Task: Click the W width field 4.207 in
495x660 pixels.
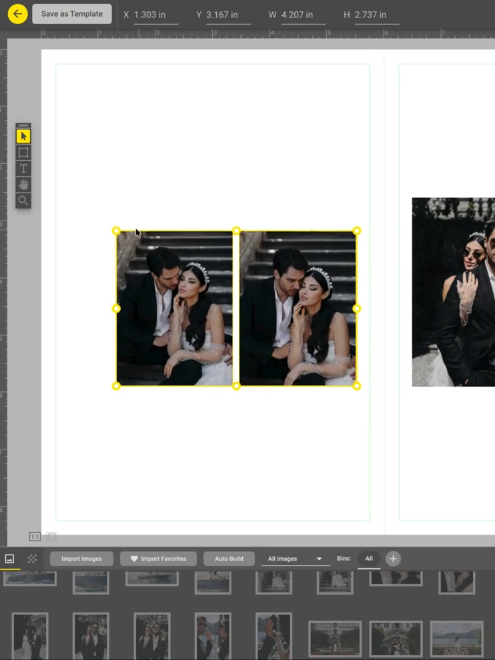Action: click(303, 15)
